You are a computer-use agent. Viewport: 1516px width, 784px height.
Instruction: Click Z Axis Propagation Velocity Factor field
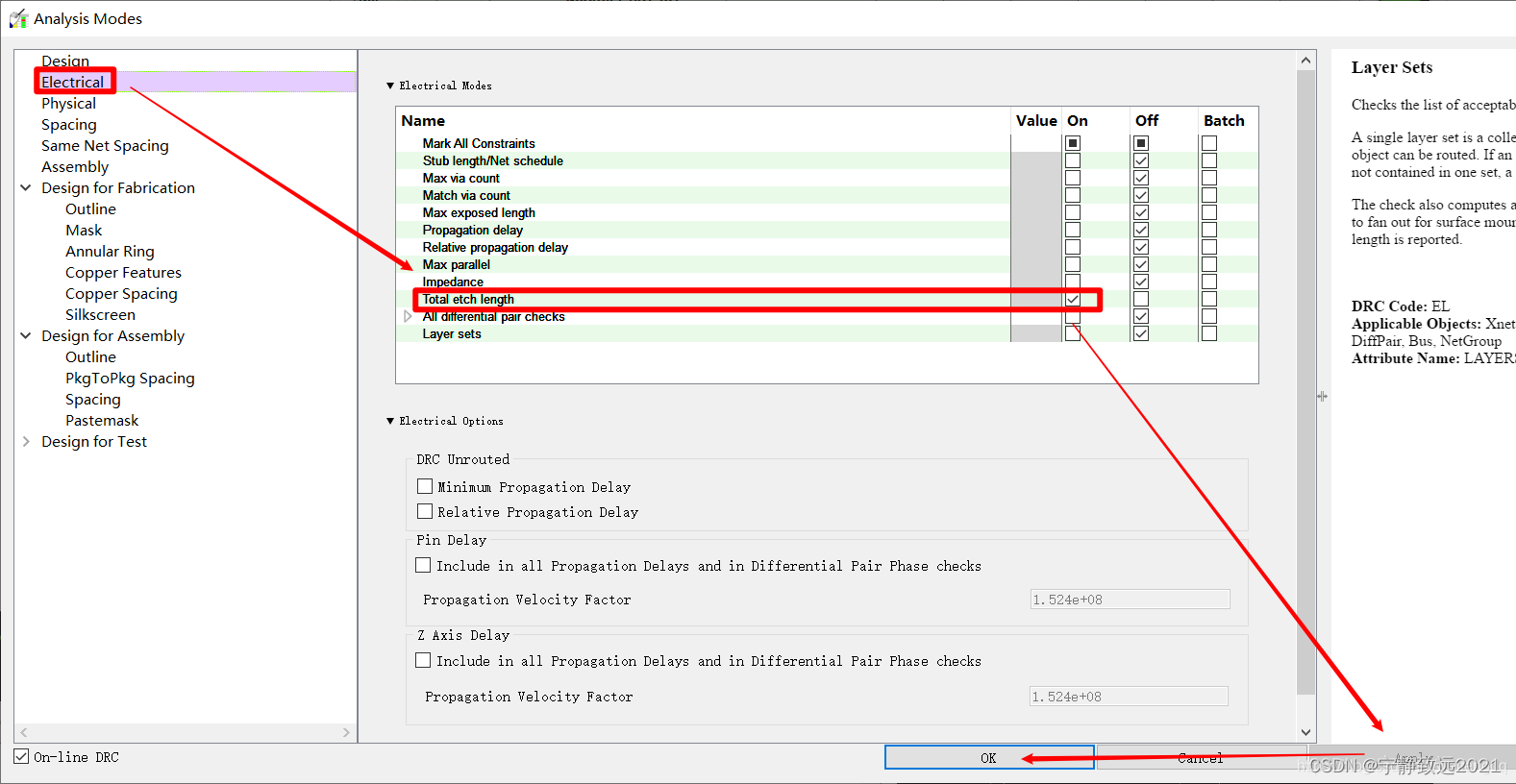point(1129,697)
